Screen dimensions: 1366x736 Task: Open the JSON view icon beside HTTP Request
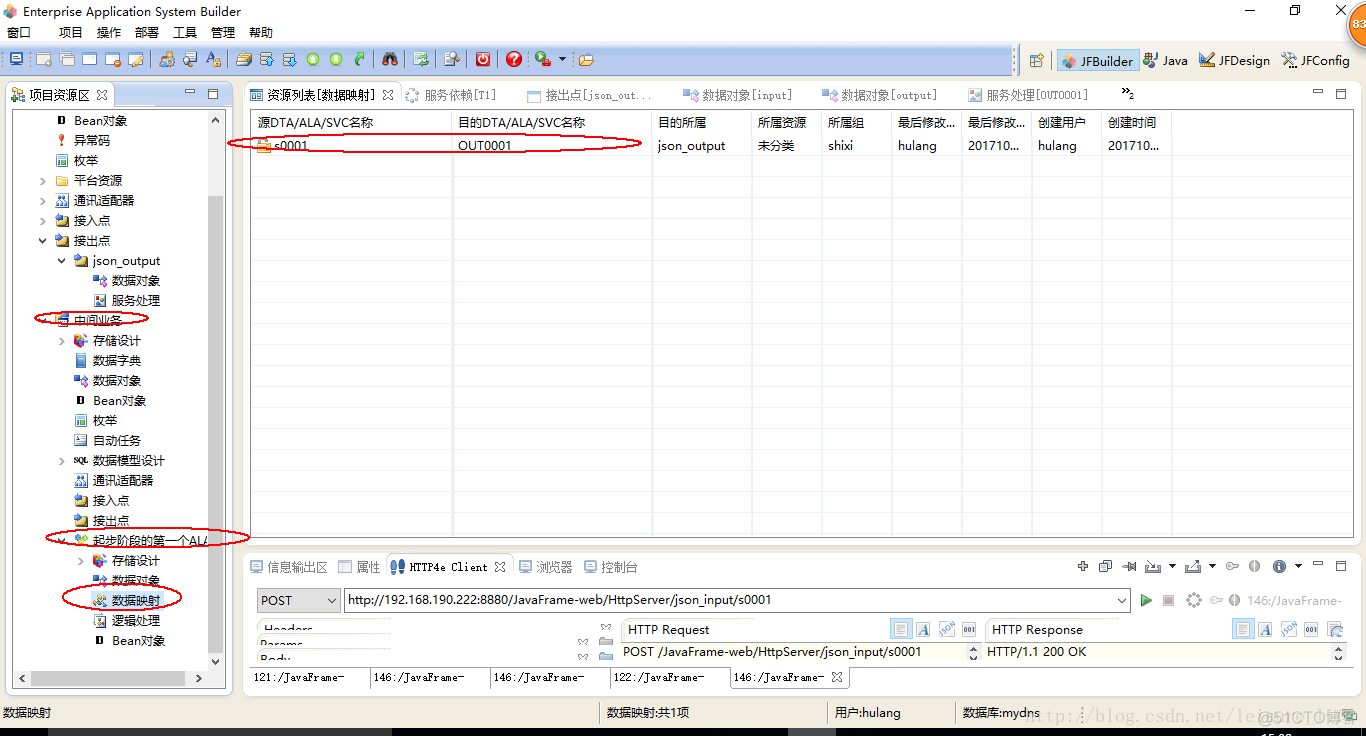pyautogui.click(x=947, y=629)
